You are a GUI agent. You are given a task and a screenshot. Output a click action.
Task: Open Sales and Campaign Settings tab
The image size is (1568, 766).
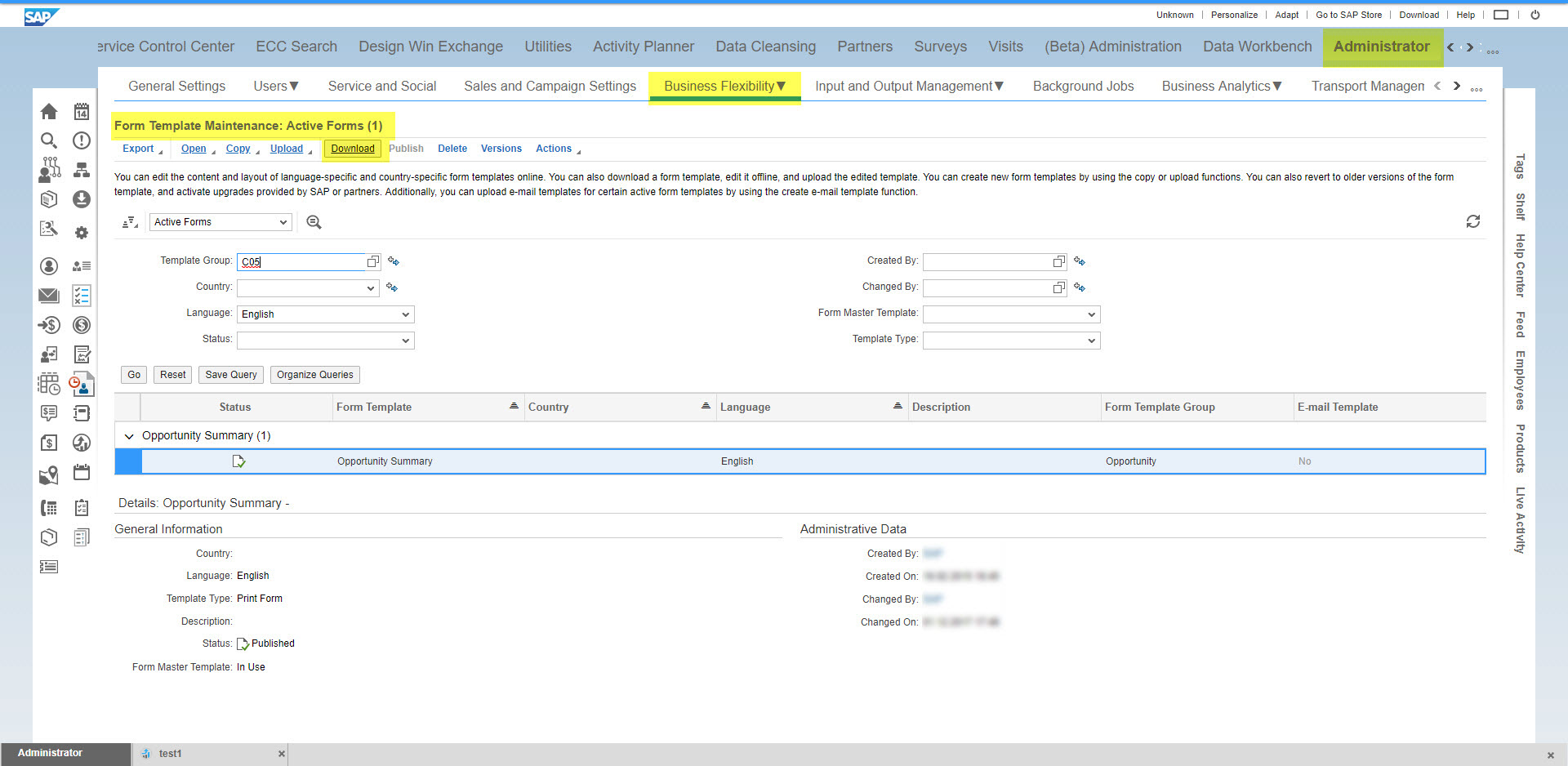550,86
